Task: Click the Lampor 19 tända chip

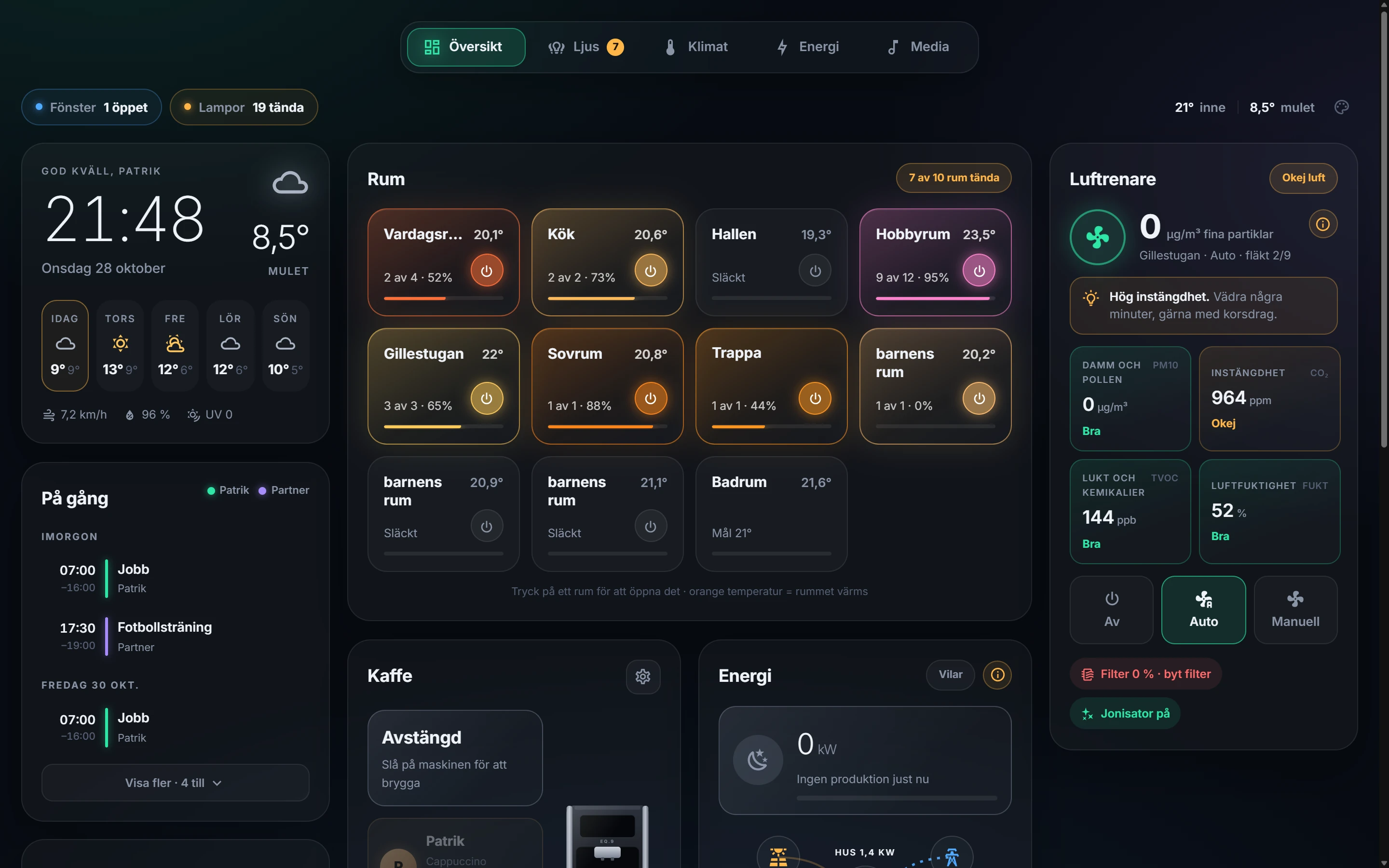Action: tap(244, 108)
